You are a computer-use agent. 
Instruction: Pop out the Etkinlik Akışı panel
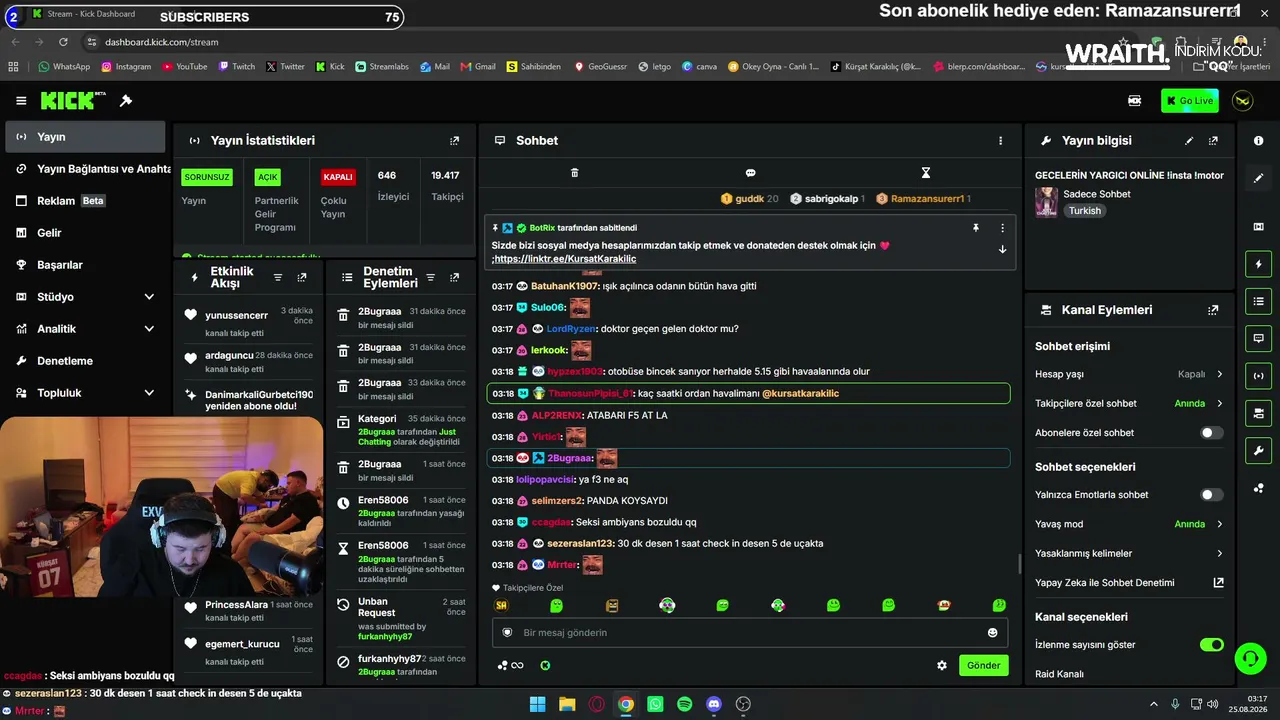pos(302,277)
